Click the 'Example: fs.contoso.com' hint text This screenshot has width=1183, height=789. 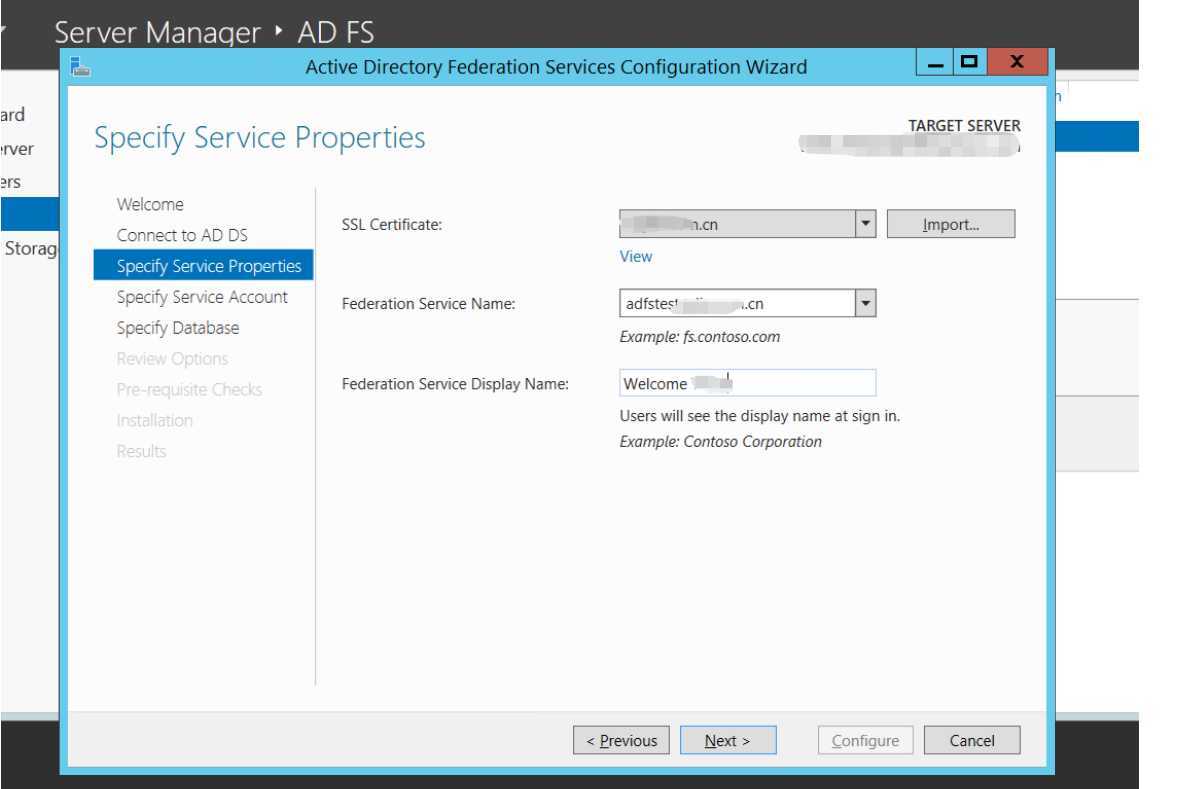700,336
